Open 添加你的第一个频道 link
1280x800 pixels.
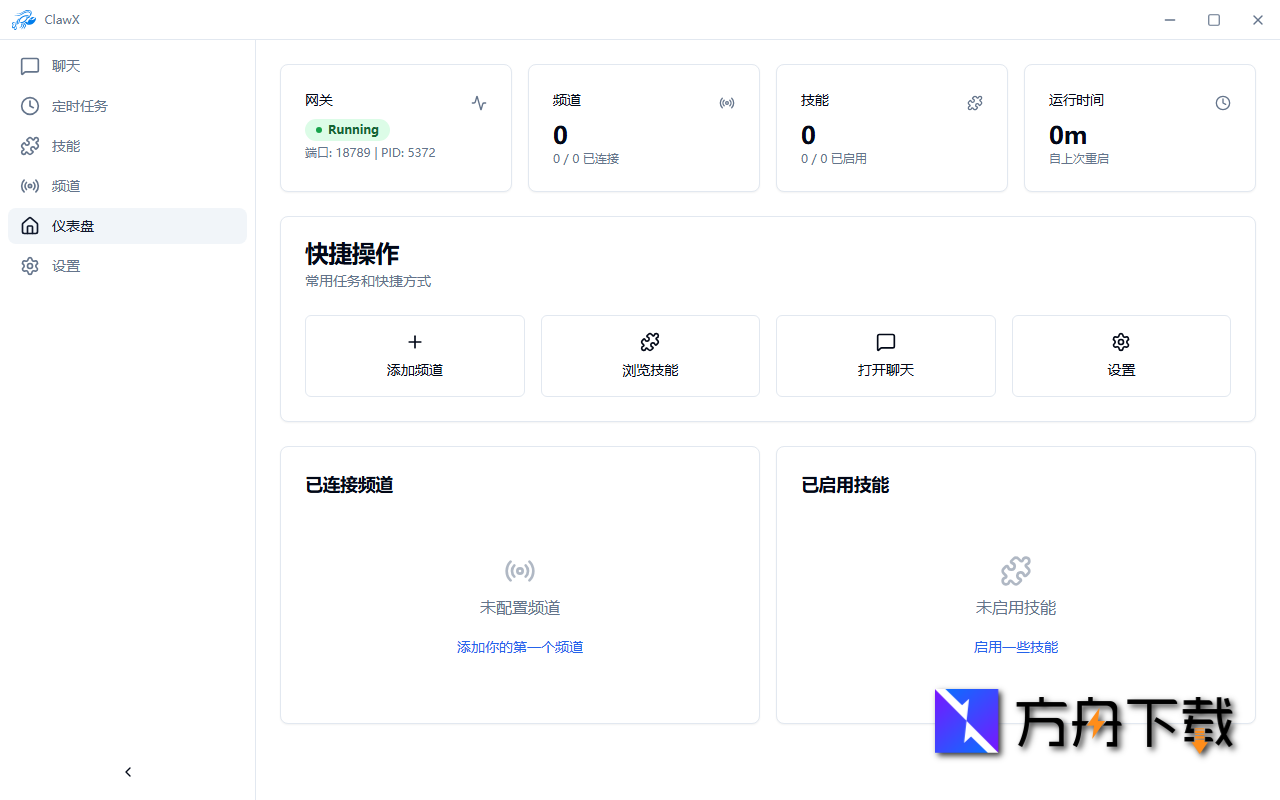tap(519, 646)
